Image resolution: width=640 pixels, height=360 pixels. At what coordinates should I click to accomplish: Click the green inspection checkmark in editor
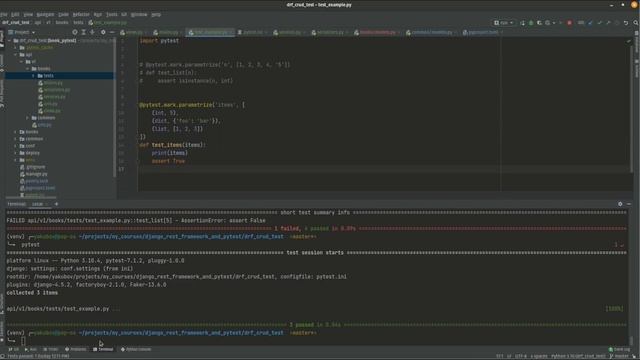point(629,41)
